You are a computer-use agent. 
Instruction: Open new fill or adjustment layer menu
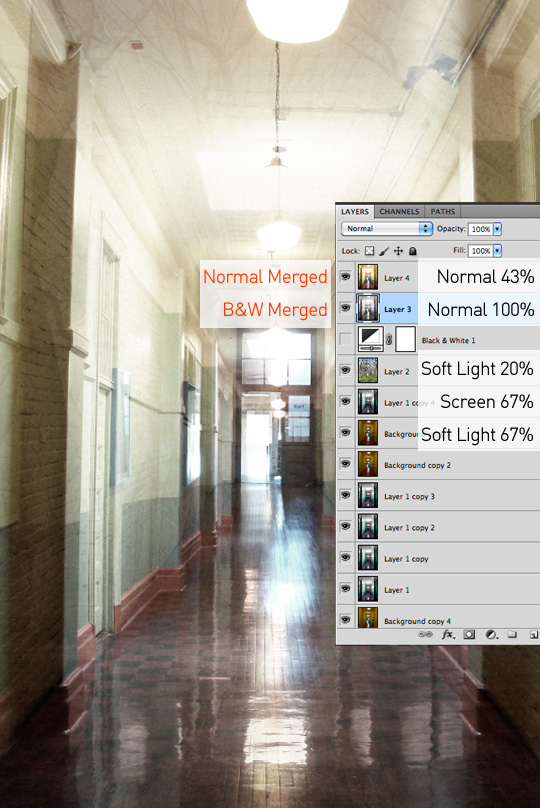pos(492,634)
